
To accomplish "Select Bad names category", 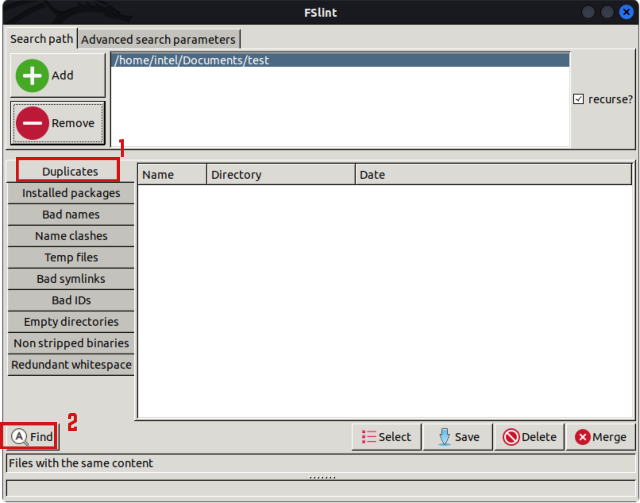I will [70, 214].
